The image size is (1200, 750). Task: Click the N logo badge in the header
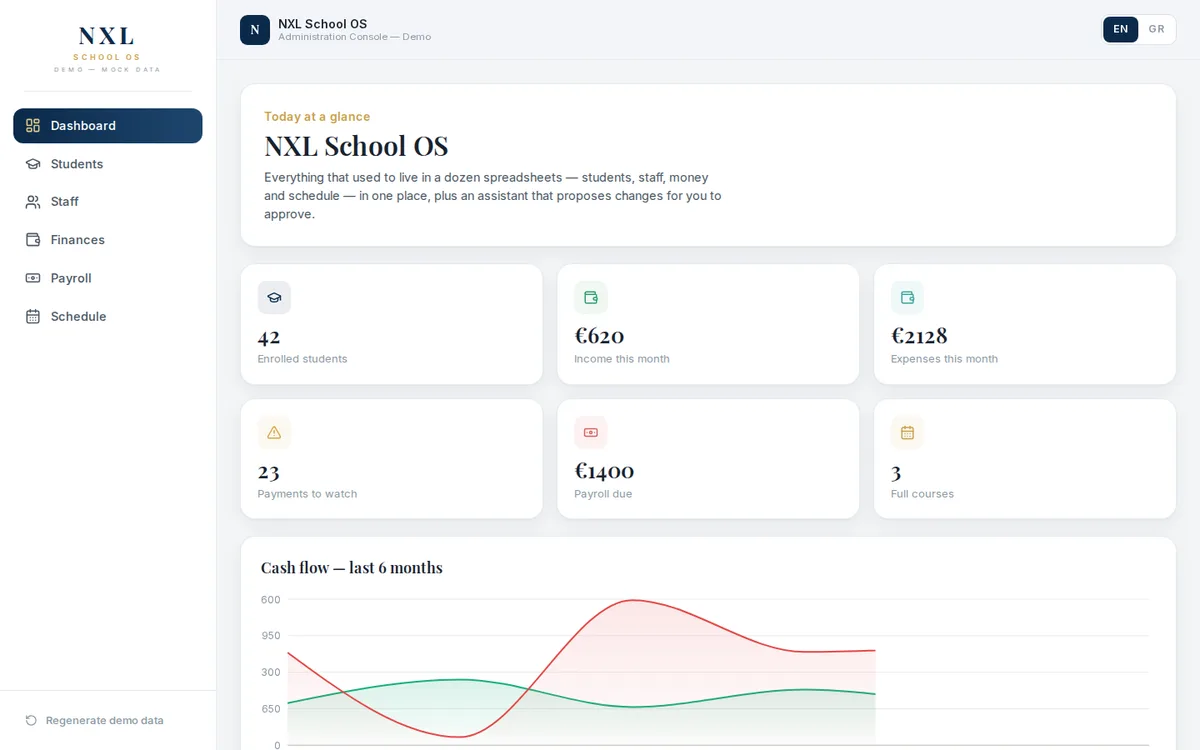(x=255, y=30)
